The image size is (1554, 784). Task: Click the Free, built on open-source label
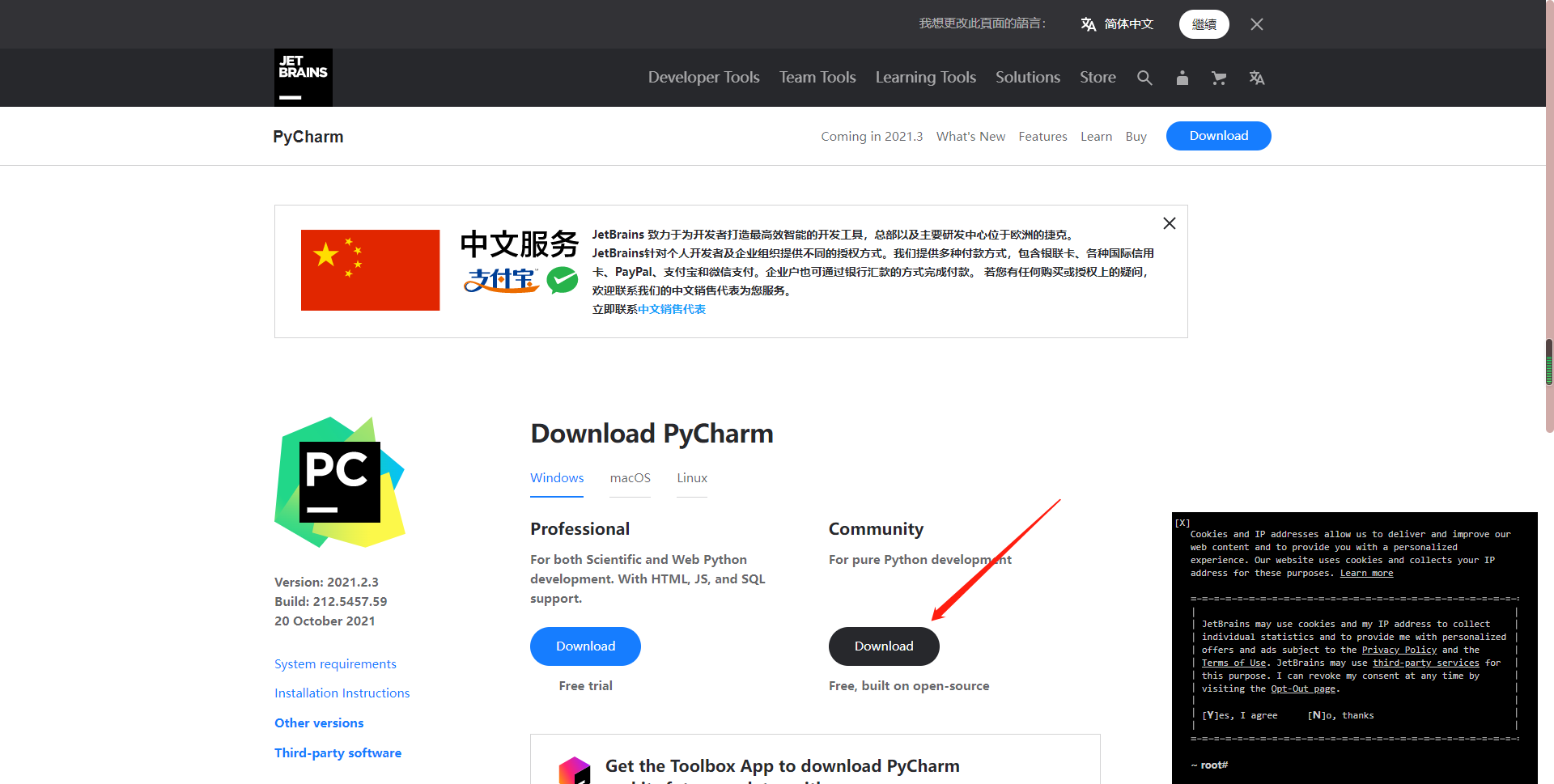[x=909, y=686]
